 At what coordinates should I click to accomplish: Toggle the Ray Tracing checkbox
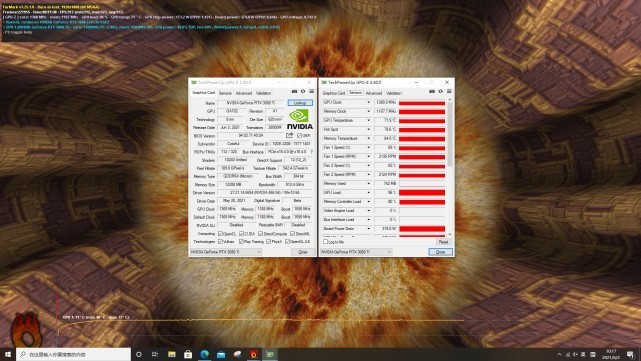[x=241, y=242]
